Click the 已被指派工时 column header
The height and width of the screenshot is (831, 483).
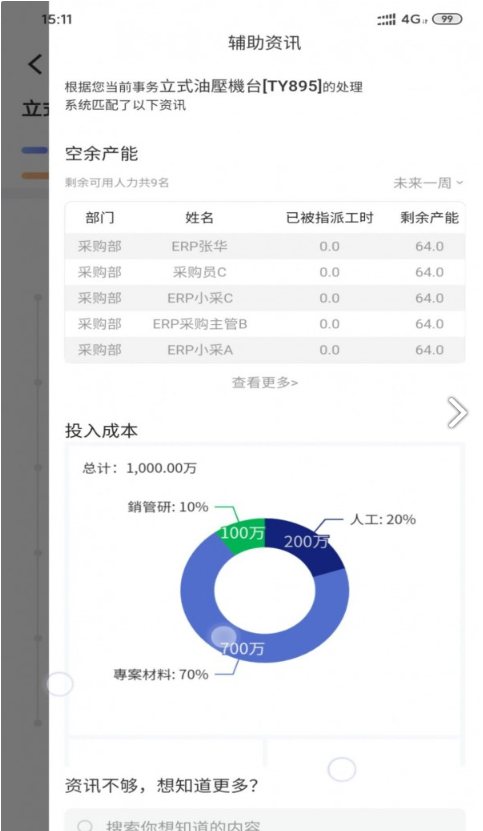(x=330, y=217)
